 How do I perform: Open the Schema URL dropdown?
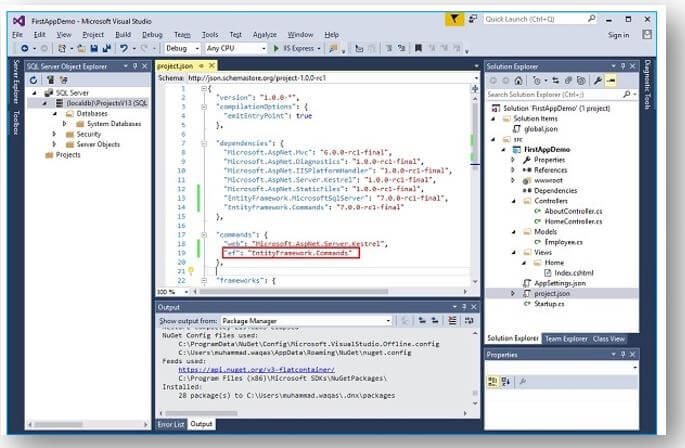476,78
